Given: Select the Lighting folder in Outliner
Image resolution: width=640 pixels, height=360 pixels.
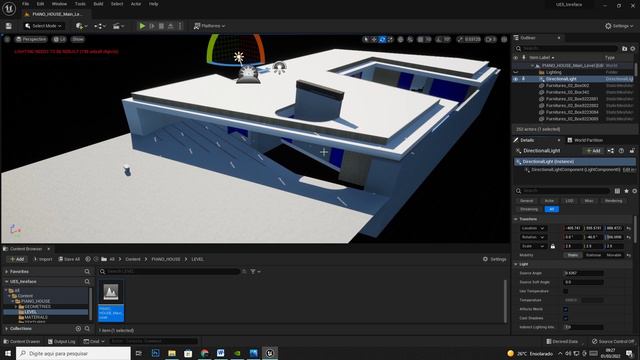Looking at the screenshot, I should tap(554, 72).
